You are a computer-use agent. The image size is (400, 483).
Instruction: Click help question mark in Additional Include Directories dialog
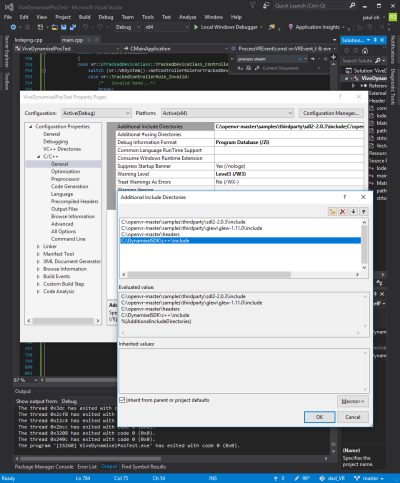(x=345, y=197)
